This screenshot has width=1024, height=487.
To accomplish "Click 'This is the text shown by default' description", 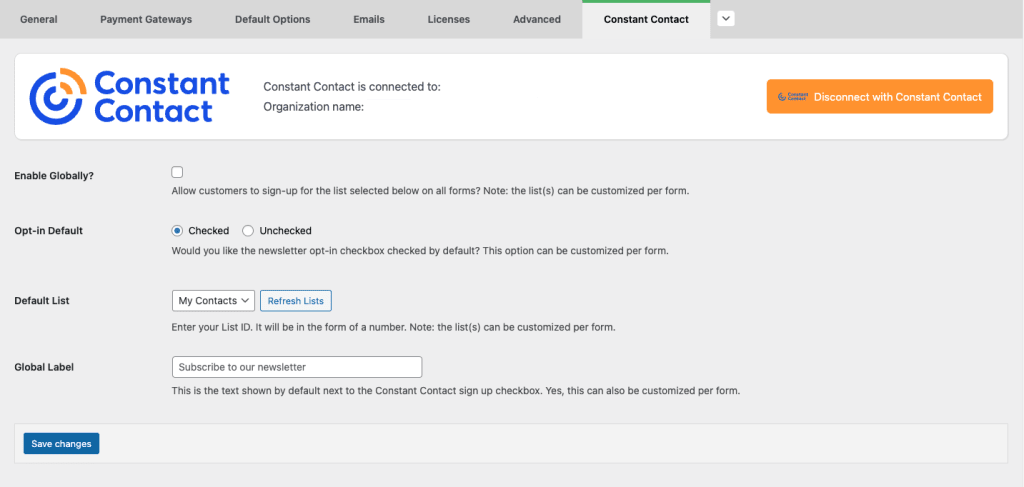I will coord(456,392).
